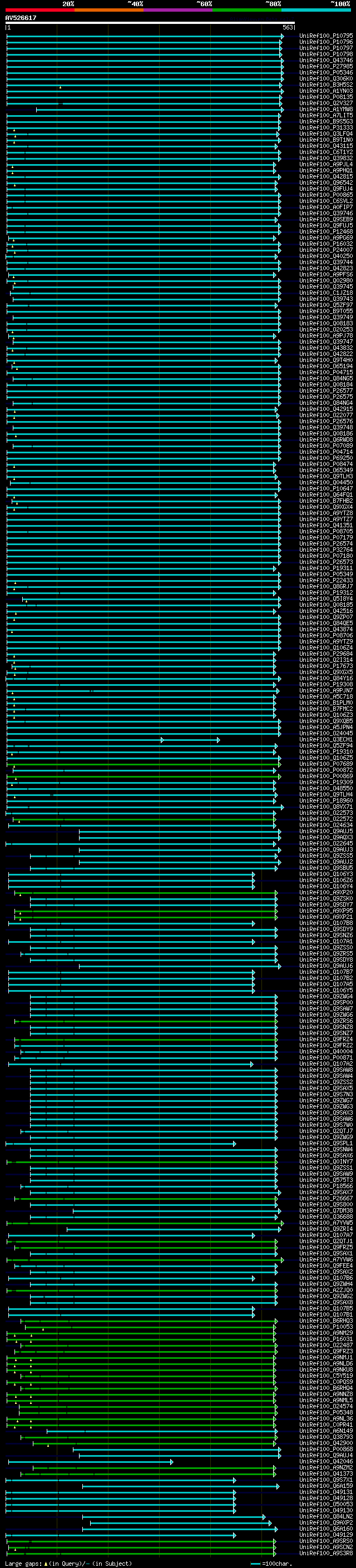Click the orange ~40% identity legend segment
The width and height of the screenshot is (356, 1568).
109,11
